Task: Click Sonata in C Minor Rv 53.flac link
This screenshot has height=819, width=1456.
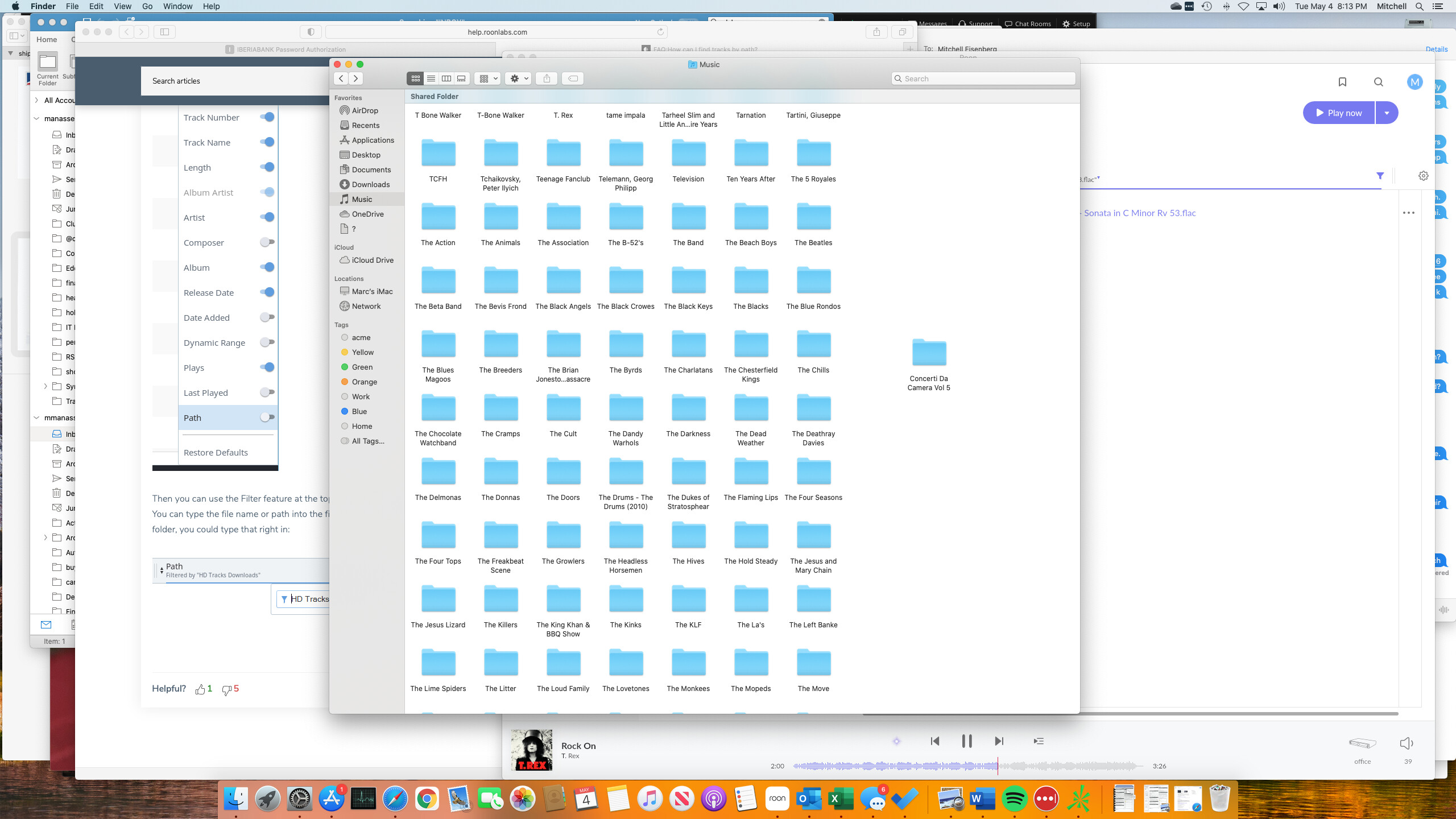Action: tap(1140, 213)
